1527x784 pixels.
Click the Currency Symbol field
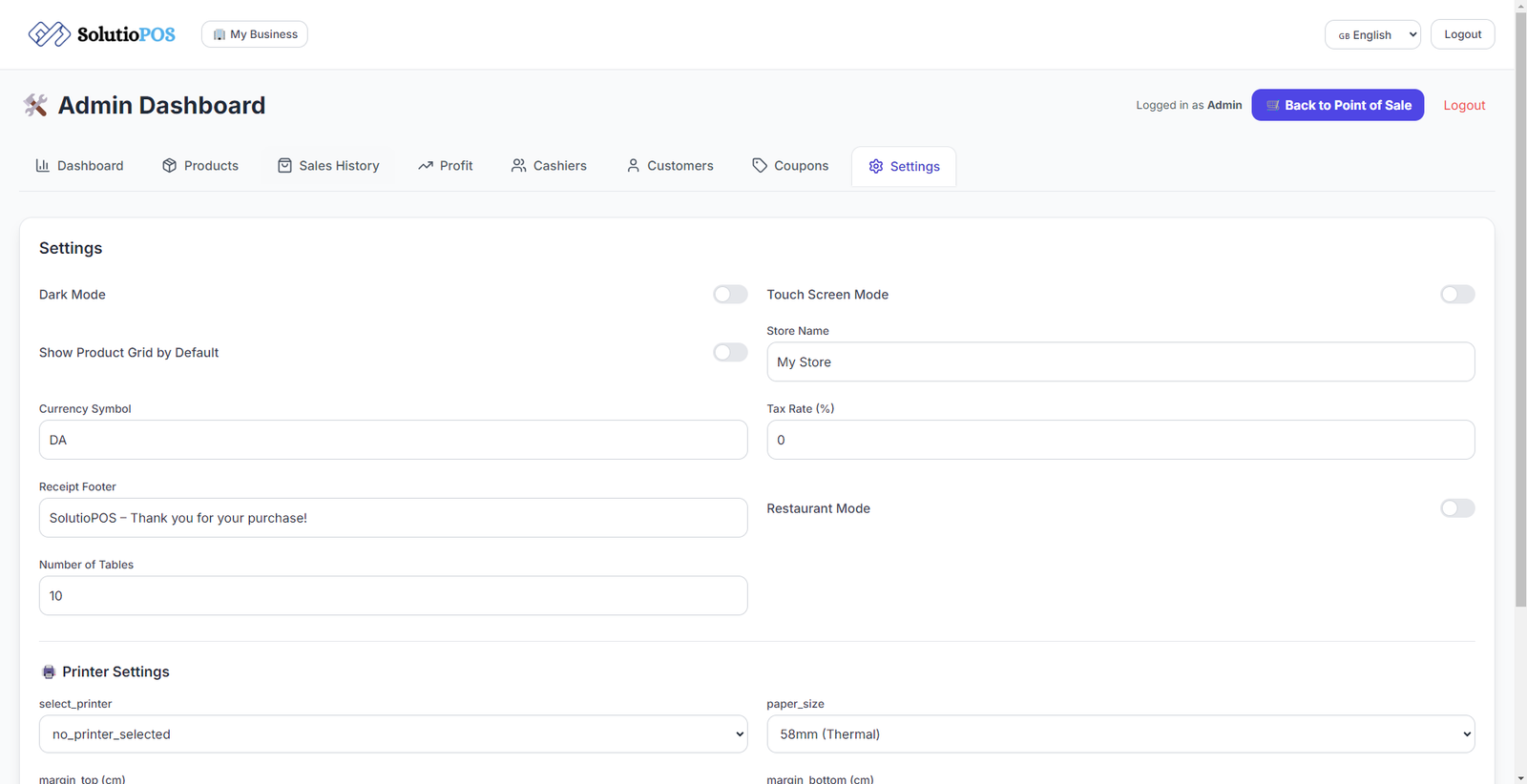tap(393, 440)
